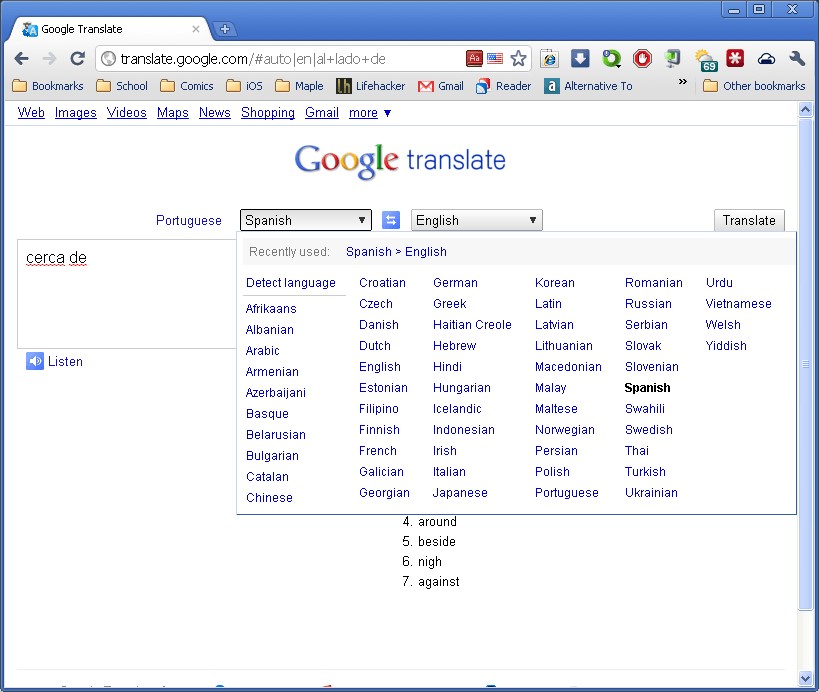Click the IE Tab extension icon

point(549,59)
